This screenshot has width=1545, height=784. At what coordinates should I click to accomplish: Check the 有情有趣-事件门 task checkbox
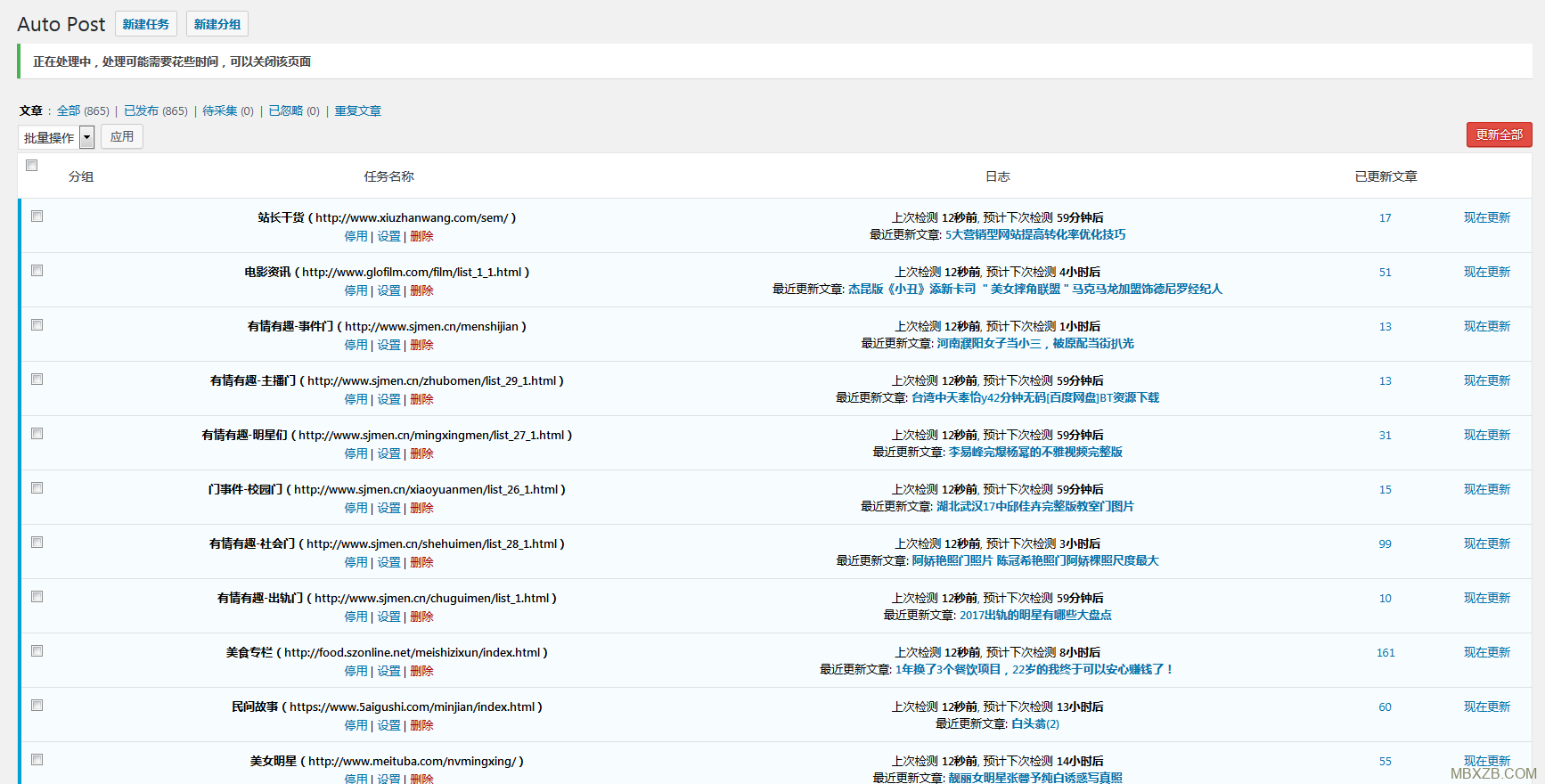pyautogui.click(x=37, y=325)
